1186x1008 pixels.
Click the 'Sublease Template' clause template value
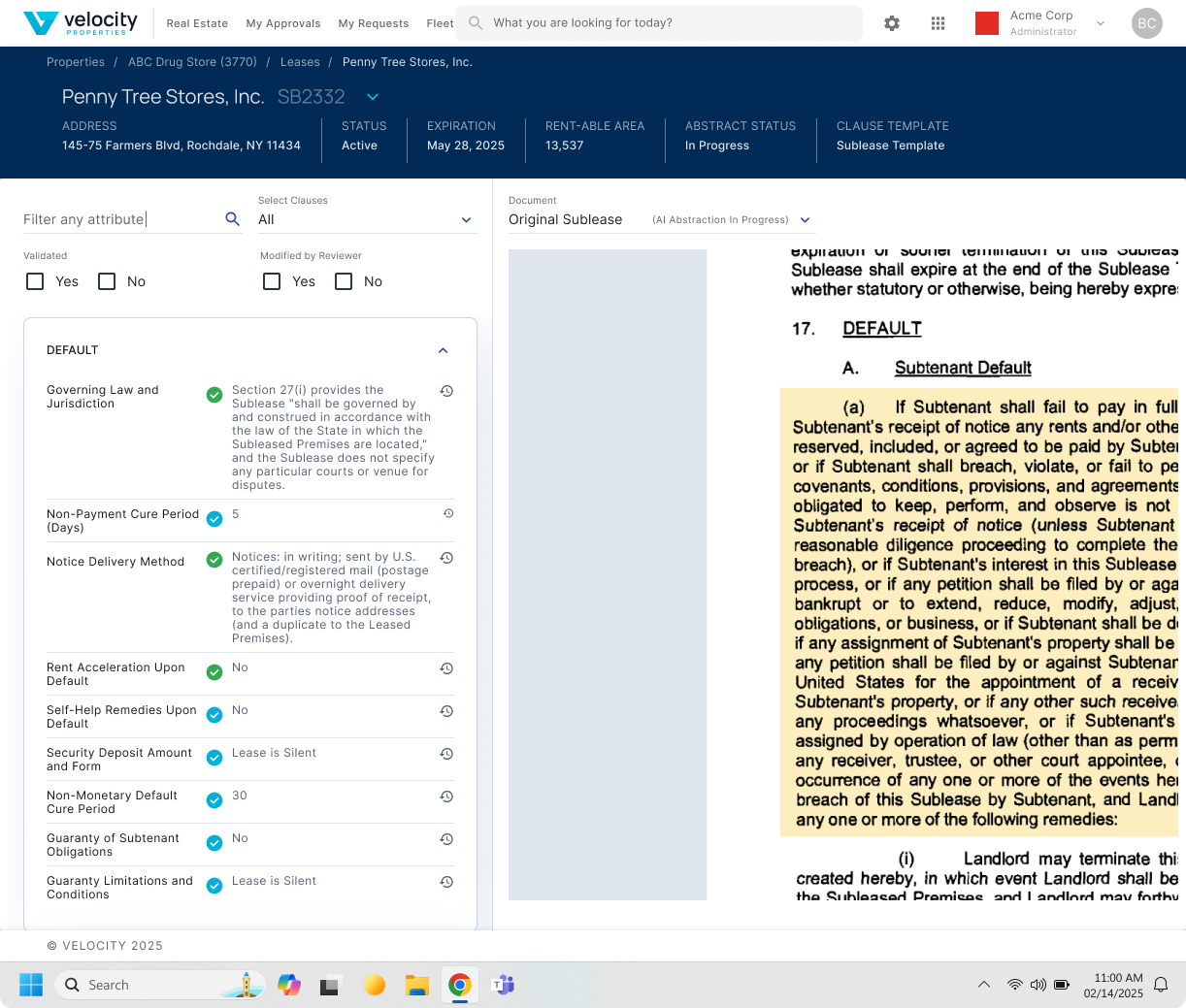click(890, 146)
